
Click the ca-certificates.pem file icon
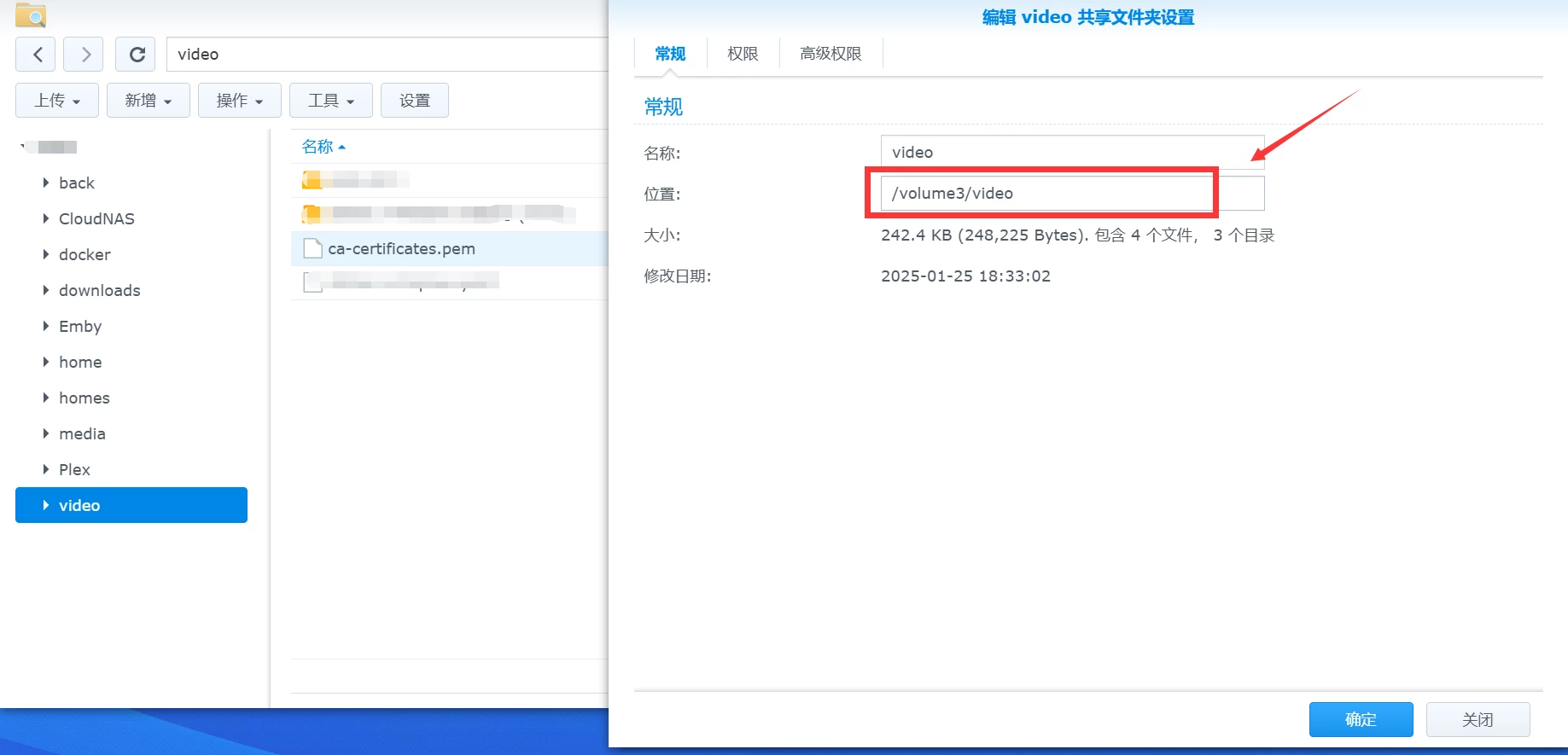(x=312, y=248)
